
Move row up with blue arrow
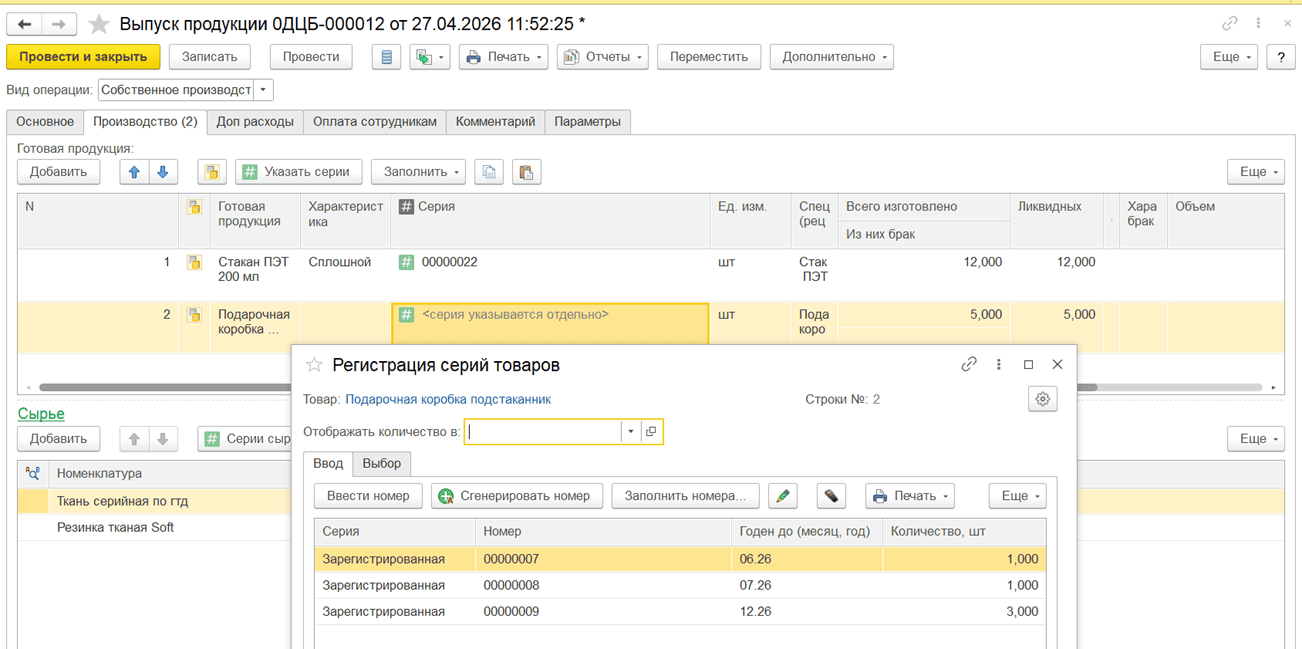click(x=134, y=172)
